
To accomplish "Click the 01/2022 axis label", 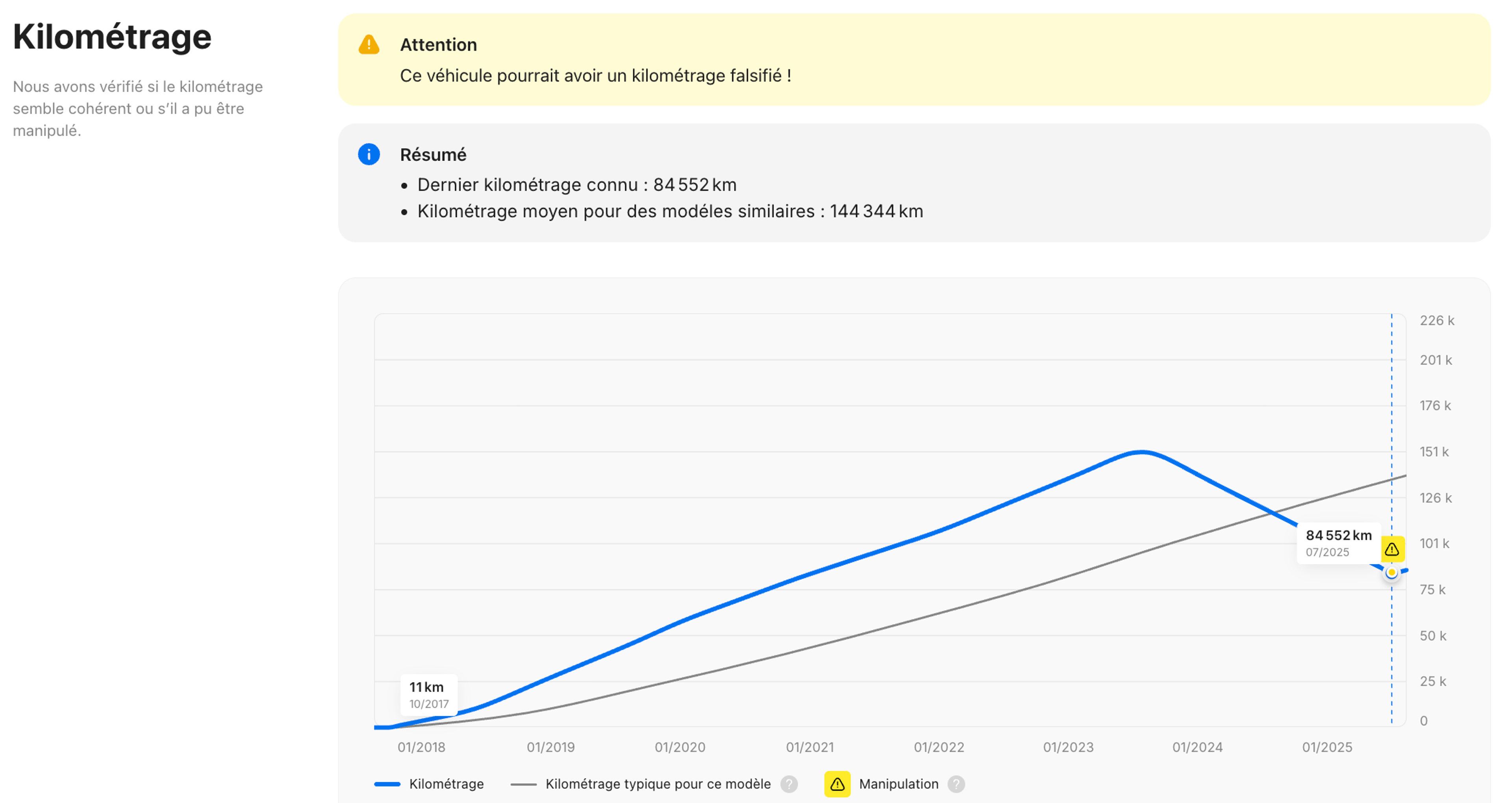I will [x=939, y=748].
